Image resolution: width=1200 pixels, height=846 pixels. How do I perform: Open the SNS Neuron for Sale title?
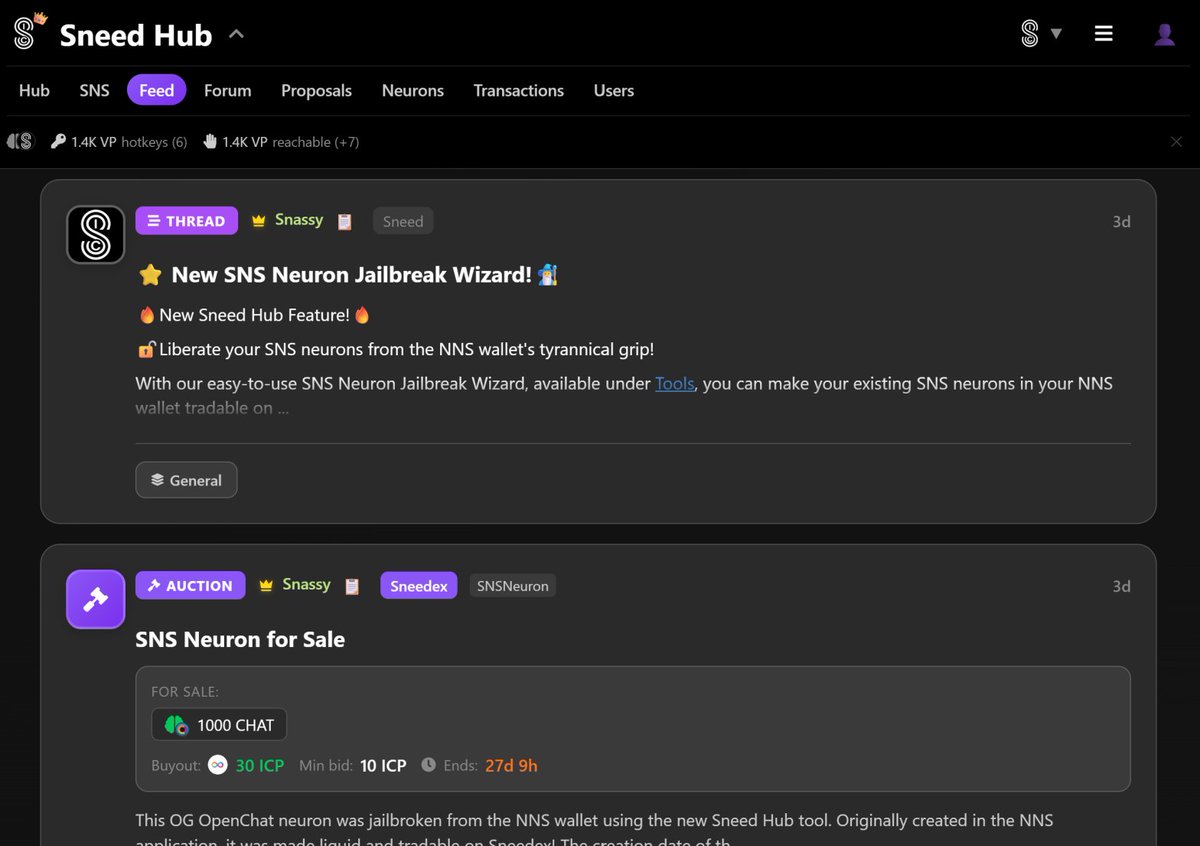tap(240, 640)
